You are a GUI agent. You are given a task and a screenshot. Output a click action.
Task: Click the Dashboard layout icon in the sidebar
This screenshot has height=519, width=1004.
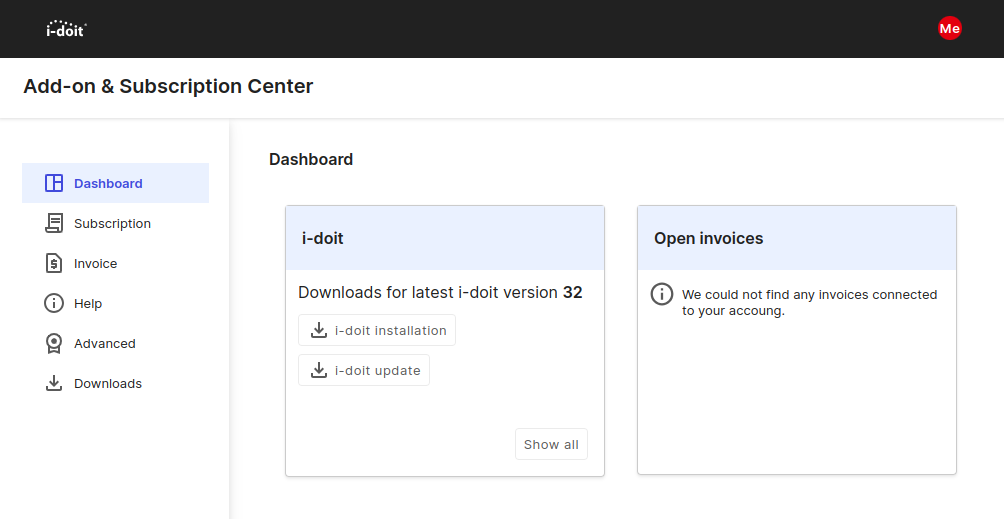click(x=54, y=183)
